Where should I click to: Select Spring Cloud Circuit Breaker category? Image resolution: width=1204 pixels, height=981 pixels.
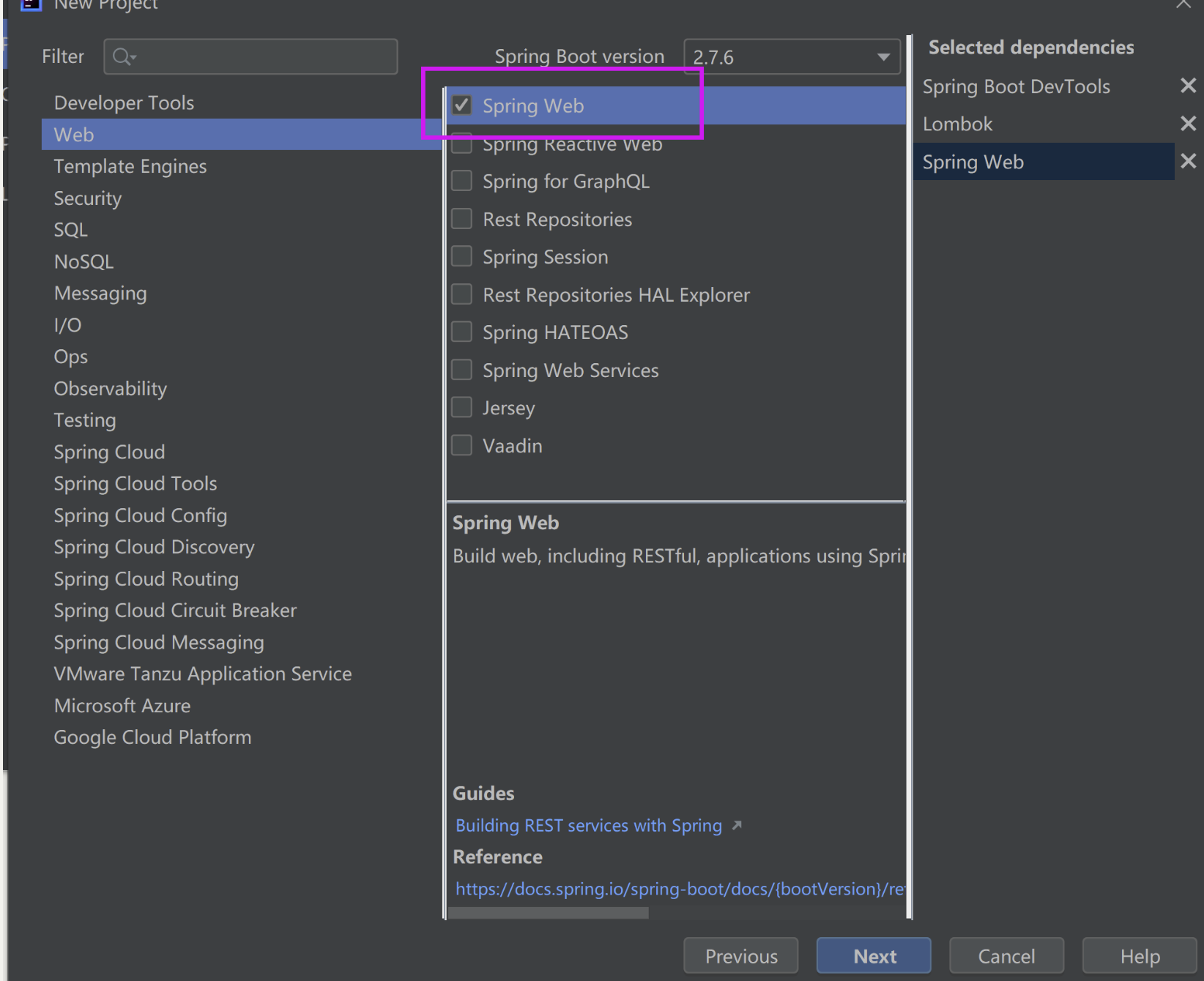point(176,611)
